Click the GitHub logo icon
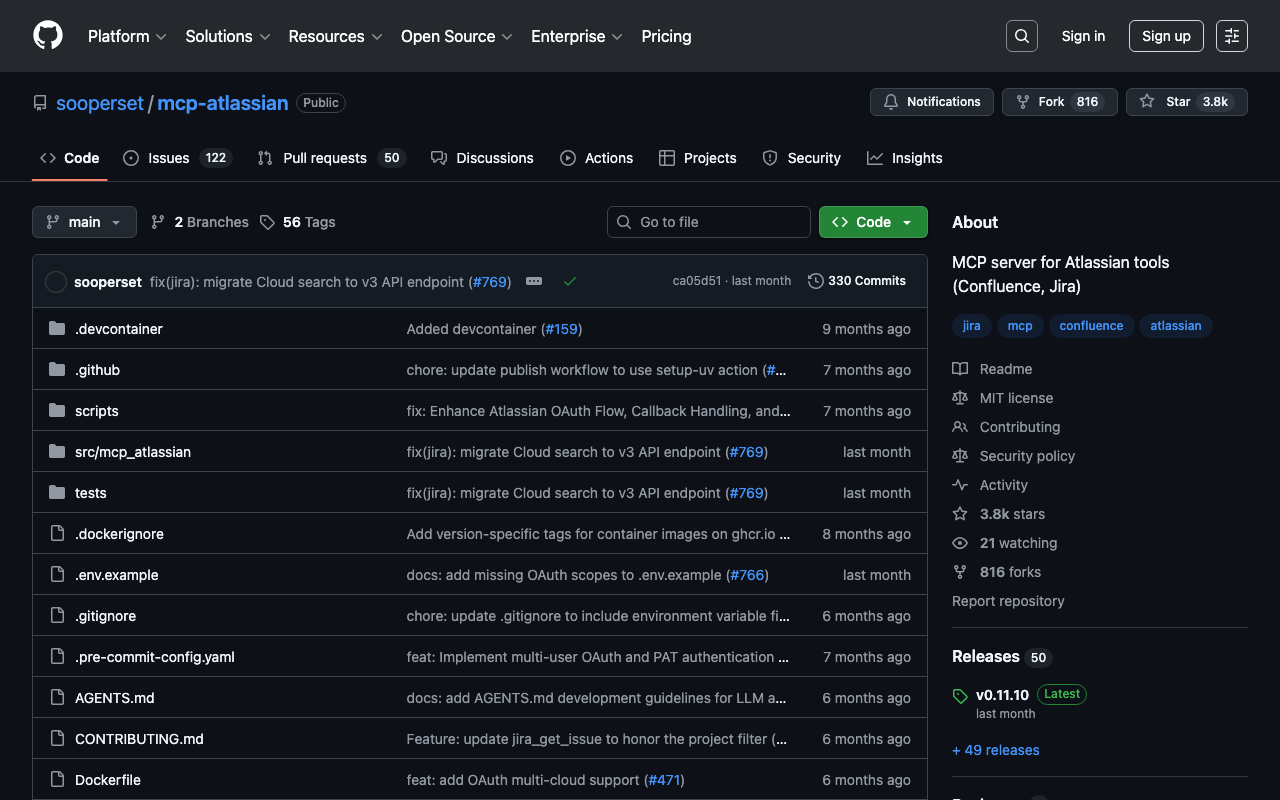1280x800 pixels. [x=48, y=36]
